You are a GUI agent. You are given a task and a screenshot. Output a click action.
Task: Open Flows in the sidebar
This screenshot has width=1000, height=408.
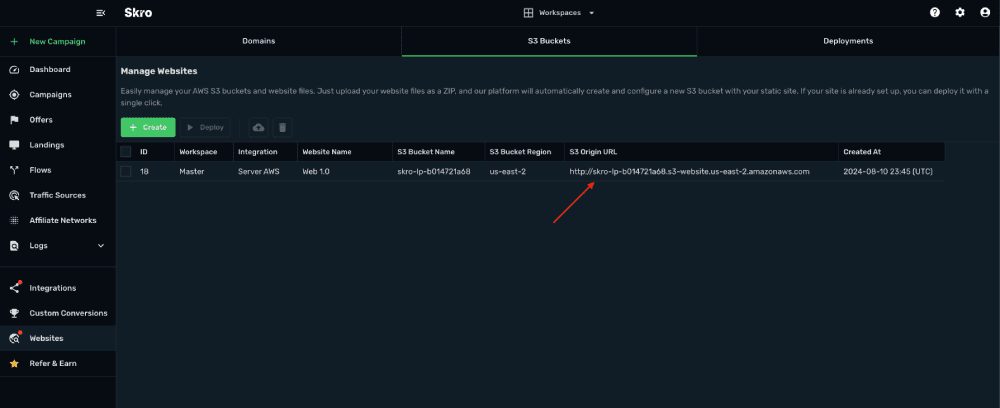tap(40, 170)
